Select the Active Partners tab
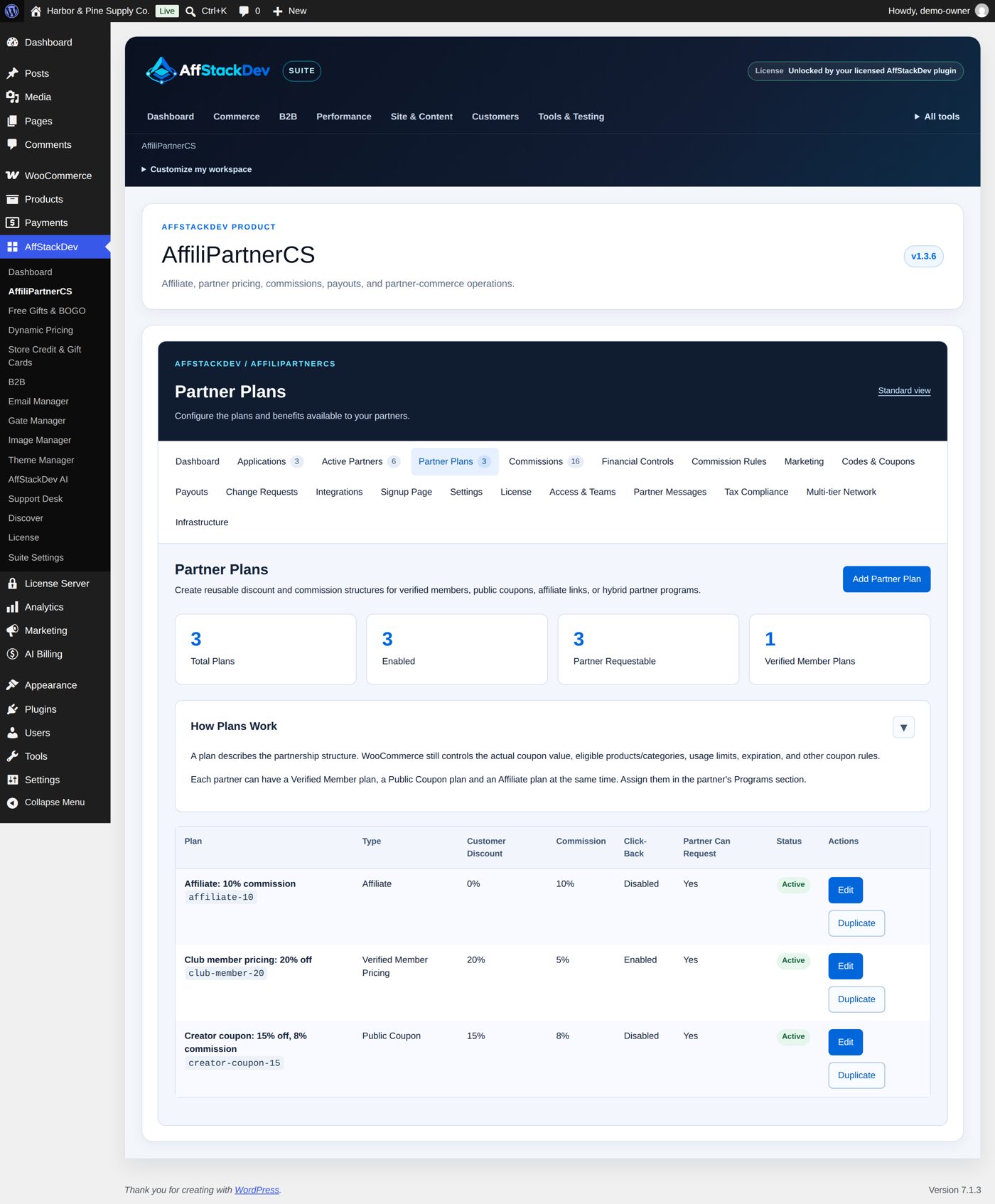The width and height of the screenshot is (995, 1204). point(361,461)
